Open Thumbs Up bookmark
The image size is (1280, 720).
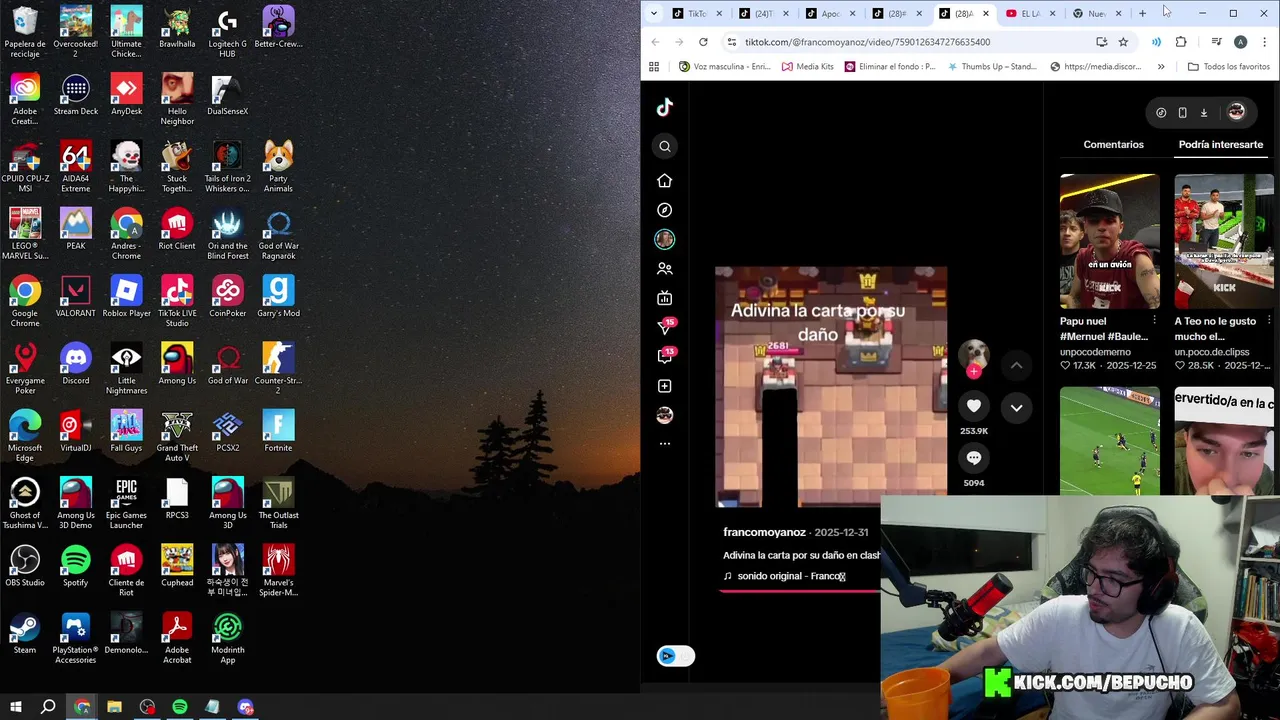tap(991, 67)
